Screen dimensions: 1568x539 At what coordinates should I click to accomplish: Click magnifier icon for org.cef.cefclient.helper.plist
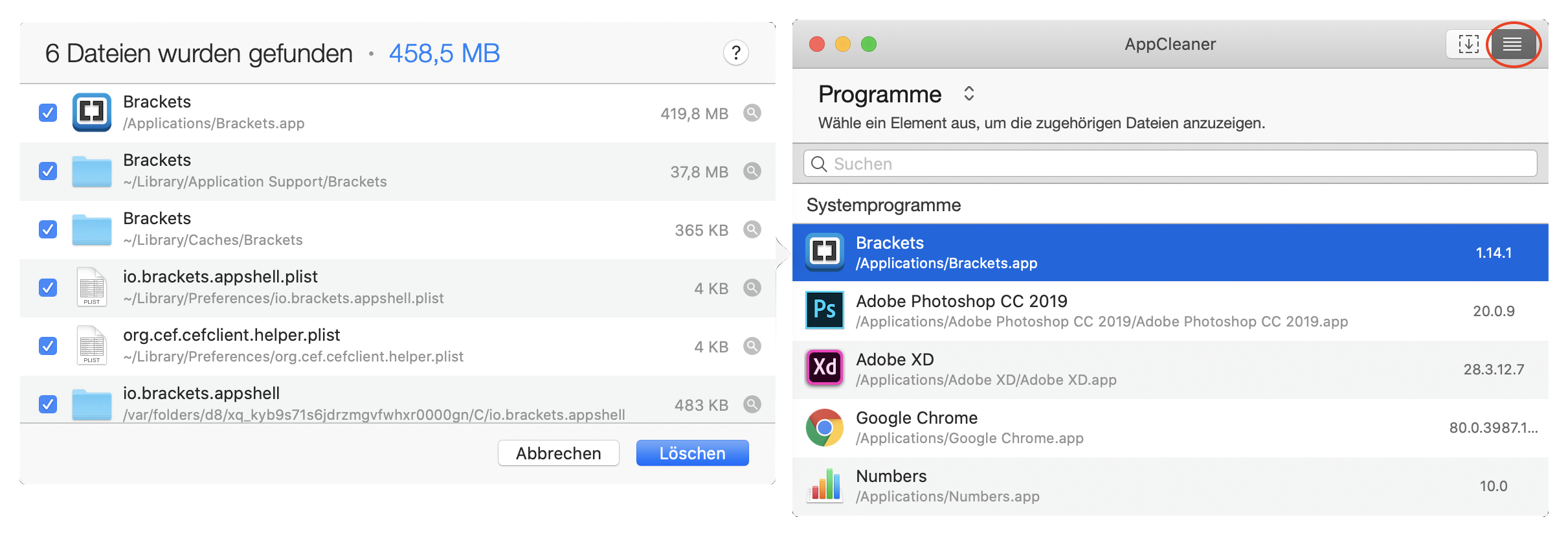pyautogui.click(x=752, y=346)
